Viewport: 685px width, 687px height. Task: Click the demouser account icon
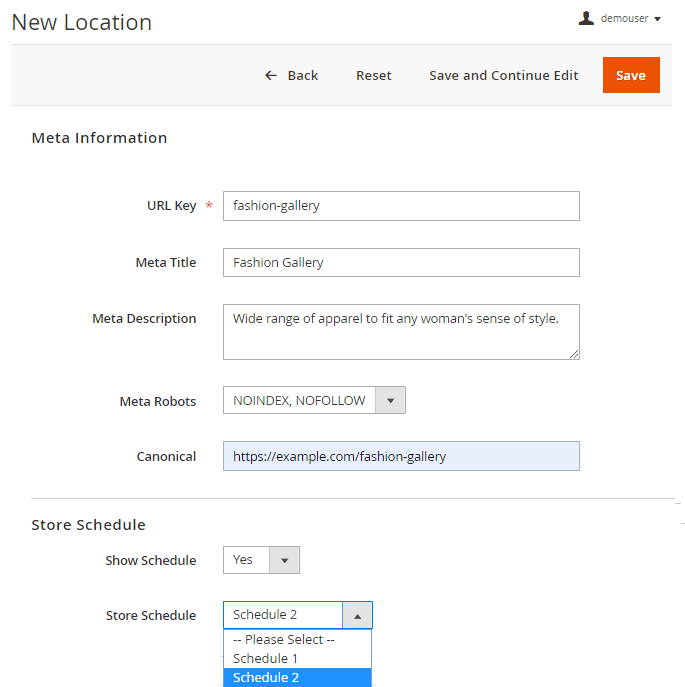click(x=586, y=18)
